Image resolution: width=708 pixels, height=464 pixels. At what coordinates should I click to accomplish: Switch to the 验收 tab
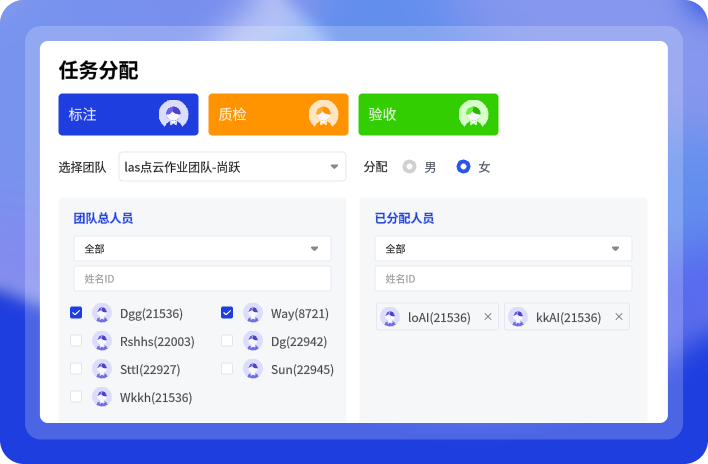(428, 114)
